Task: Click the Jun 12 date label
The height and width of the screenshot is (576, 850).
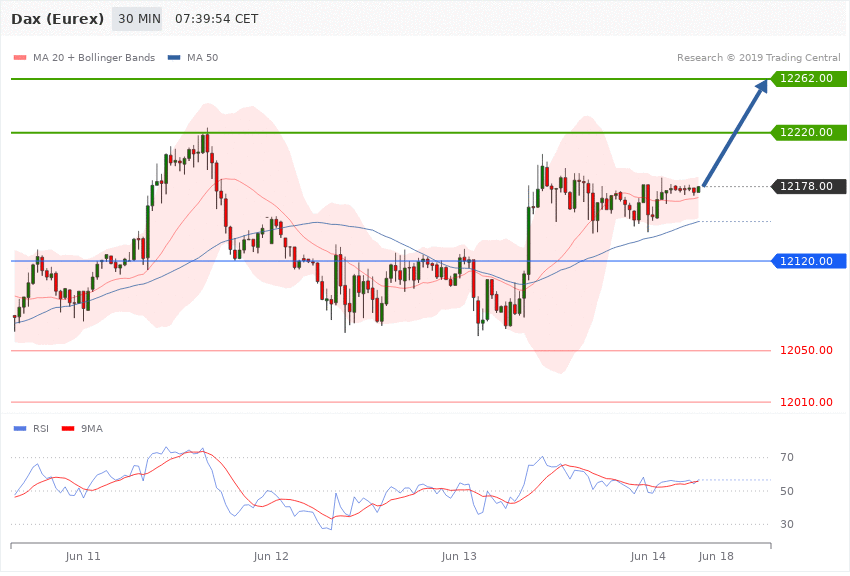Action: click(x=271, y=556)
